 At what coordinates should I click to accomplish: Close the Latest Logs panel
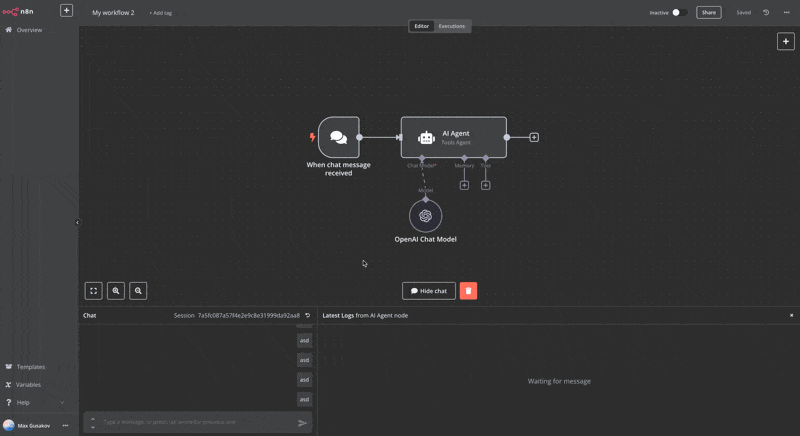coord(791,315)
